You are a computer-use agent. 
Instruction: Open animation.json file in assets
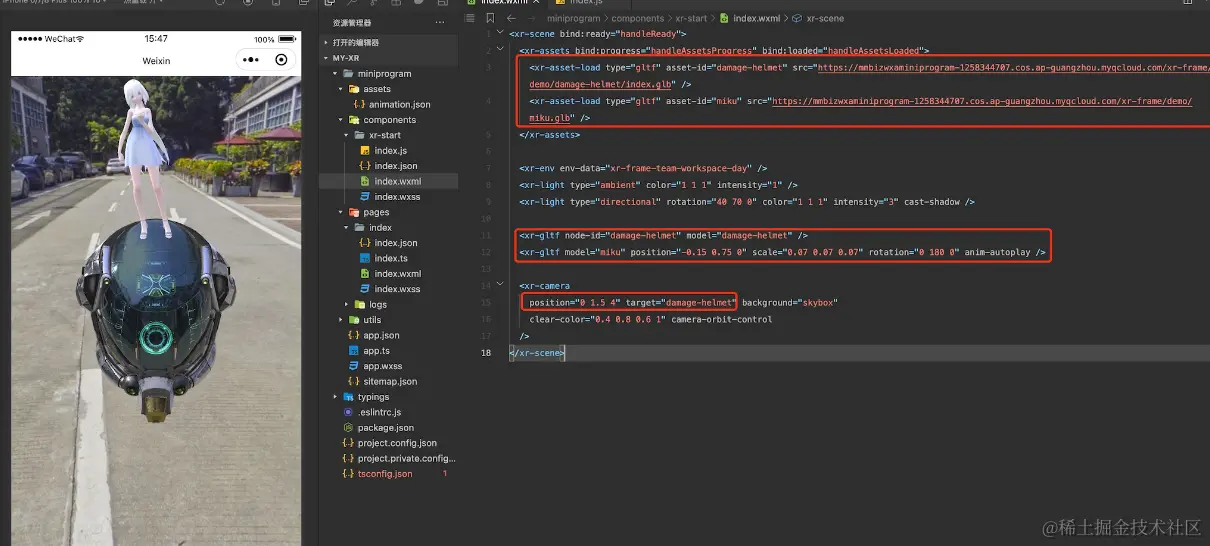[399, 104]
